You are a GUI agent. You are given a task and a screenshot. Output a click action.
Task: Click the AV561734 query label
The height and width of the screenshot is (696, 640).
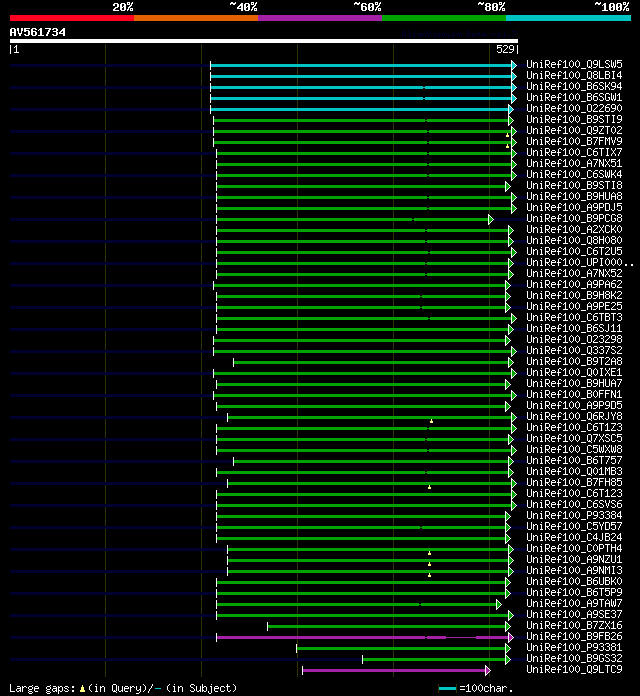[38, 32]
